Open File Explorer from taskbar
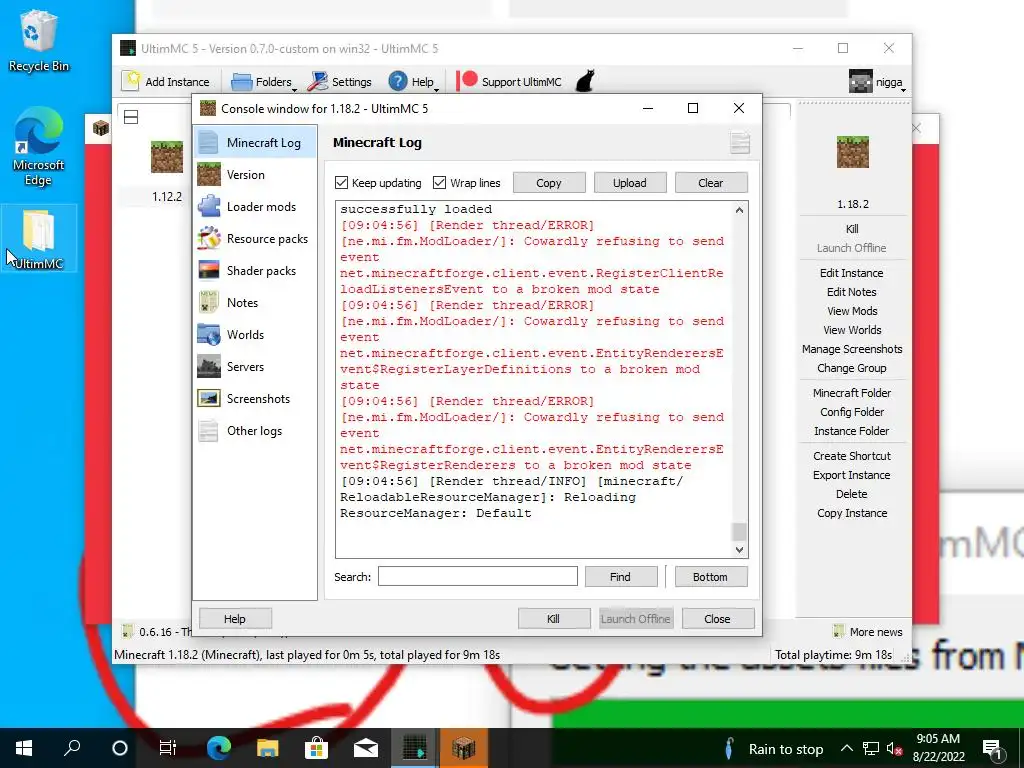Viewport: 1024px width, 768px height. [267, 748]
